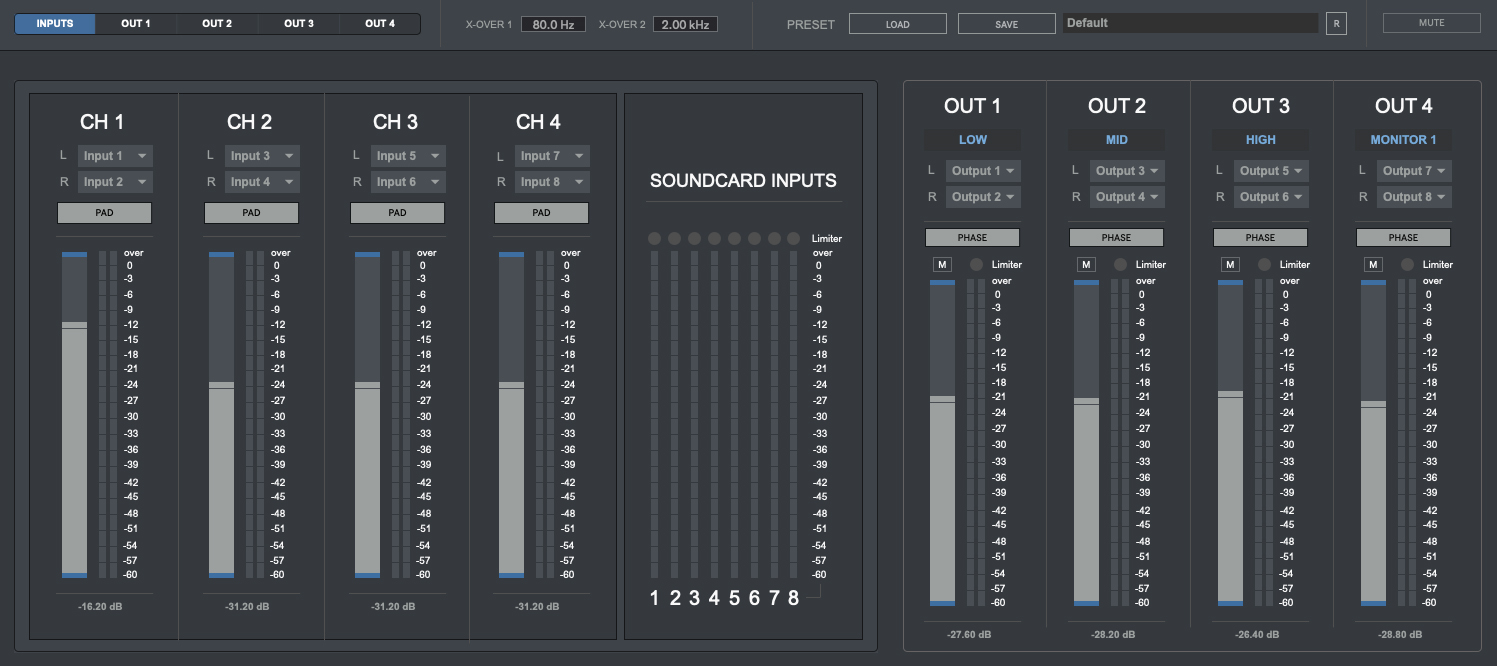The width and height of the screenshot is (1497, 666).
Task: Open OUT 4 left Output 7 dropdown
Action: (1414, 171)
